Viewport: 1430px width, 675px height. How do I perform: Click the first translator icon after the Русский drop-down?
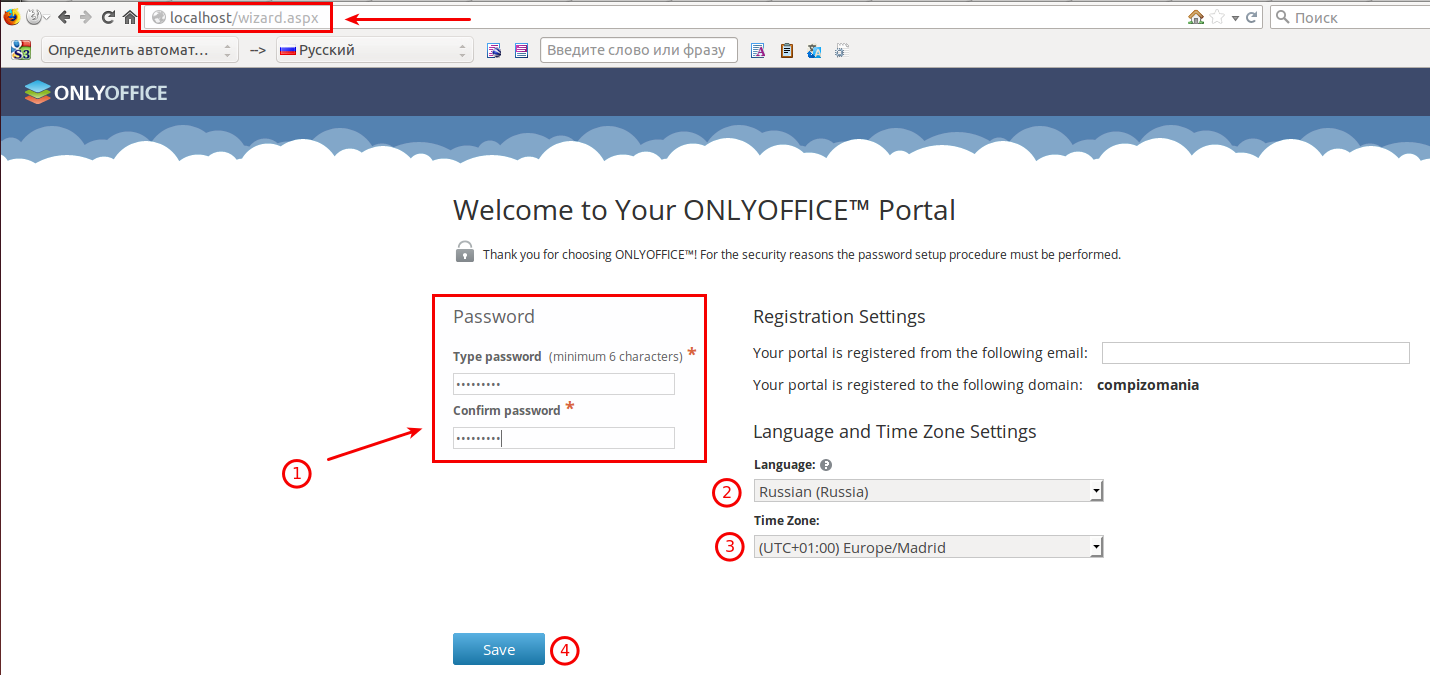click(494, 50)
